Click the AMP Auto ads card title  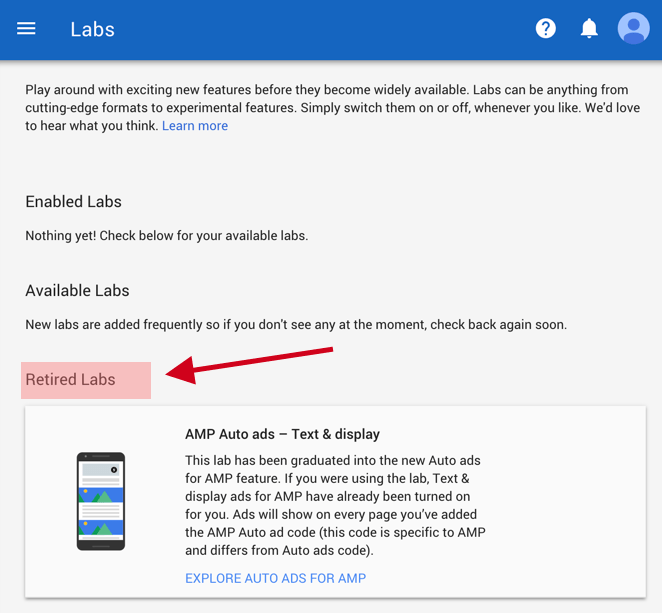[x=282, y=434]
